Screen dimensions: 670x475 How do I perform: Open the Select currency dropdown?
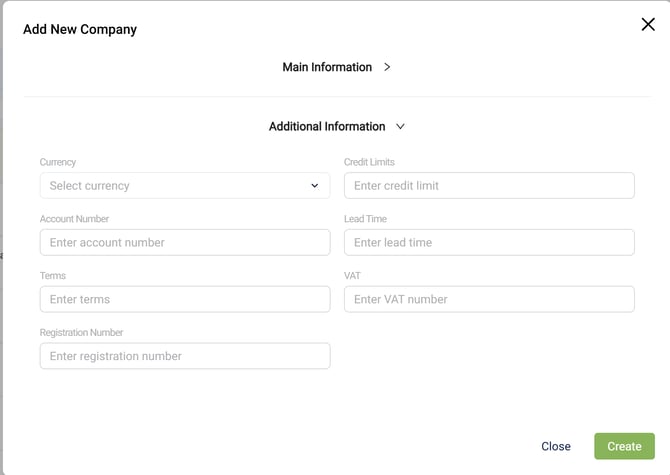tap(185, 186)
